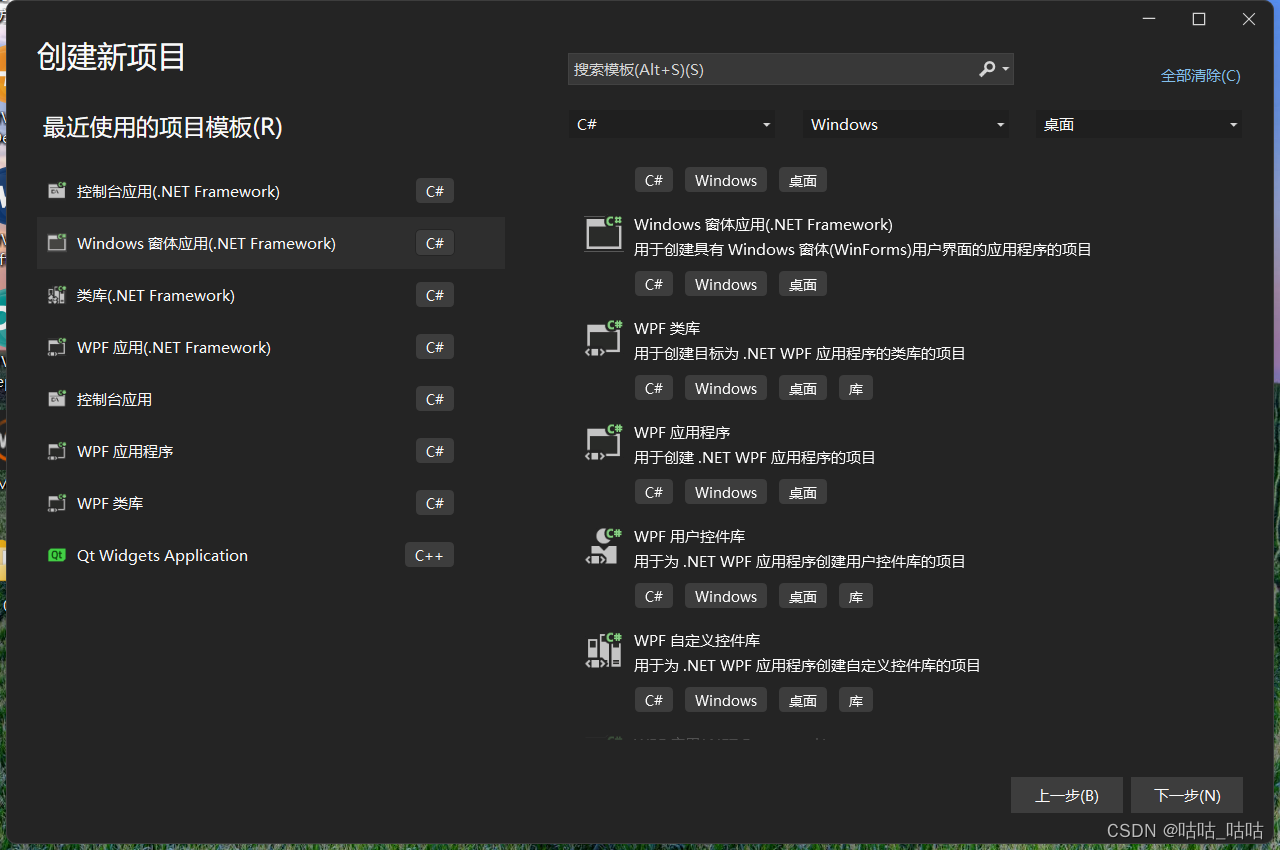The height and width of the screenshot is (850, 1280).
Task: Click the Windows tag under WPF 应用程序 result
Action: coord(726,492)
